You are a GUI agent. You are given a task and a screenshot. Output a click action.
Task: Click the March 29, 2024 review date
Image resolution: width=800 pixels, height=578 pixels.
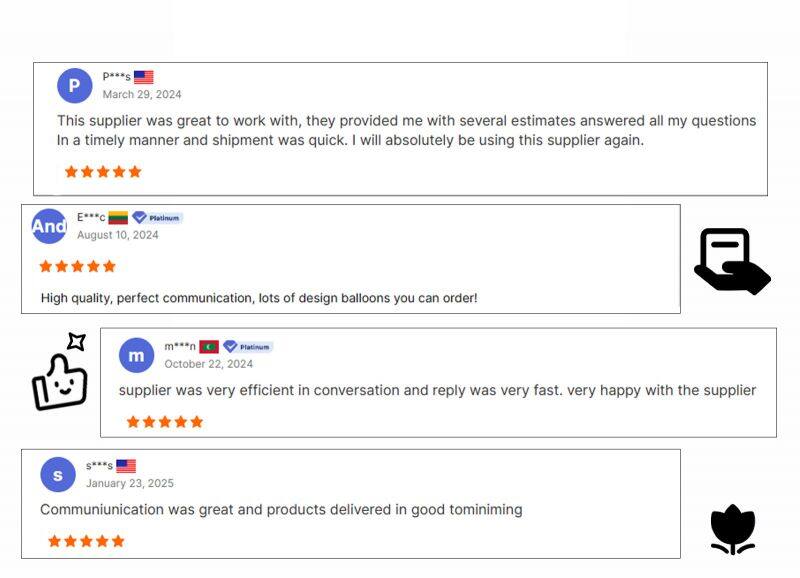[142, 95]
